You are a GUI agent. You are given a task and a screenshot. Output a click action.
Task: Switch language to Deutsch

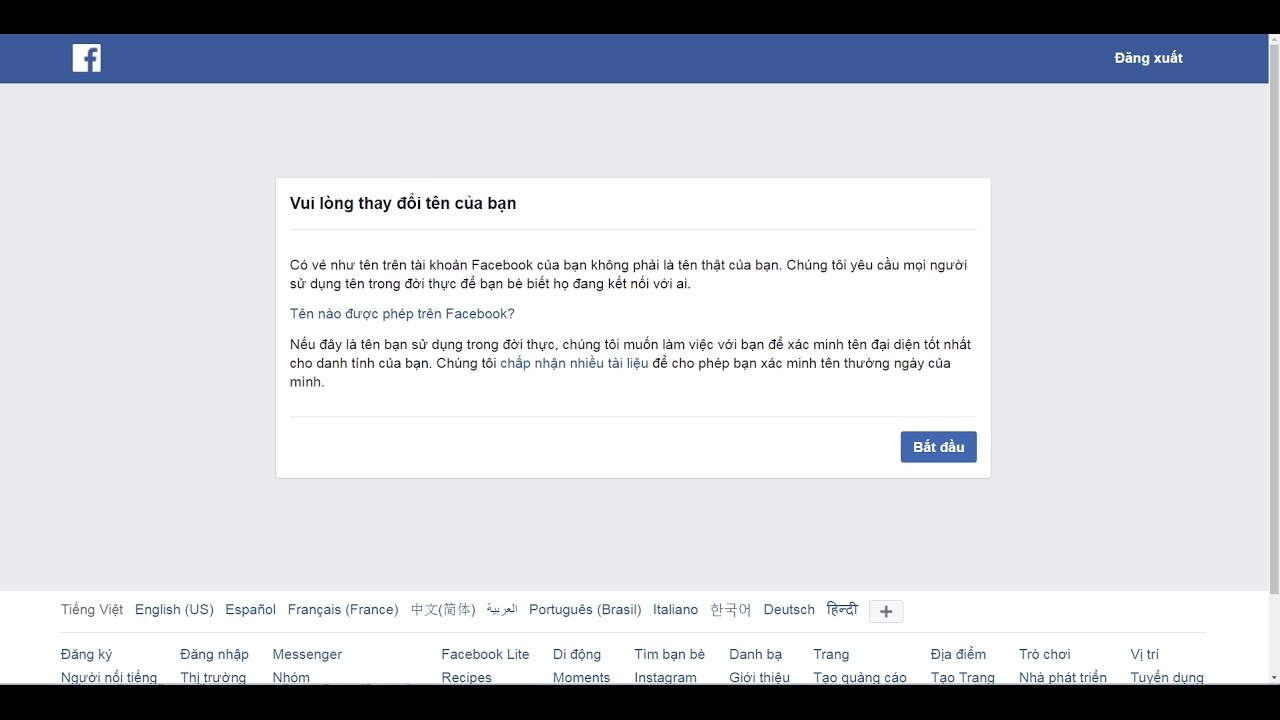[789, 609]
